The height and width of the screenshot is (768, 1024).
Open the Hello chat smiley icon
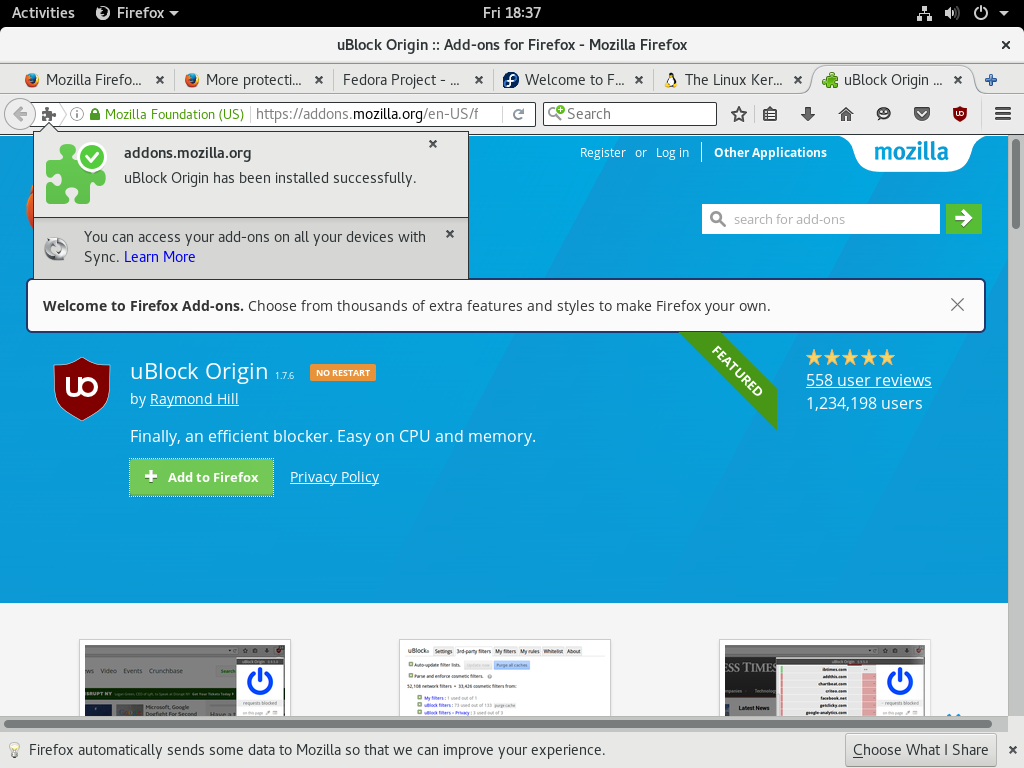click(884, 114)
